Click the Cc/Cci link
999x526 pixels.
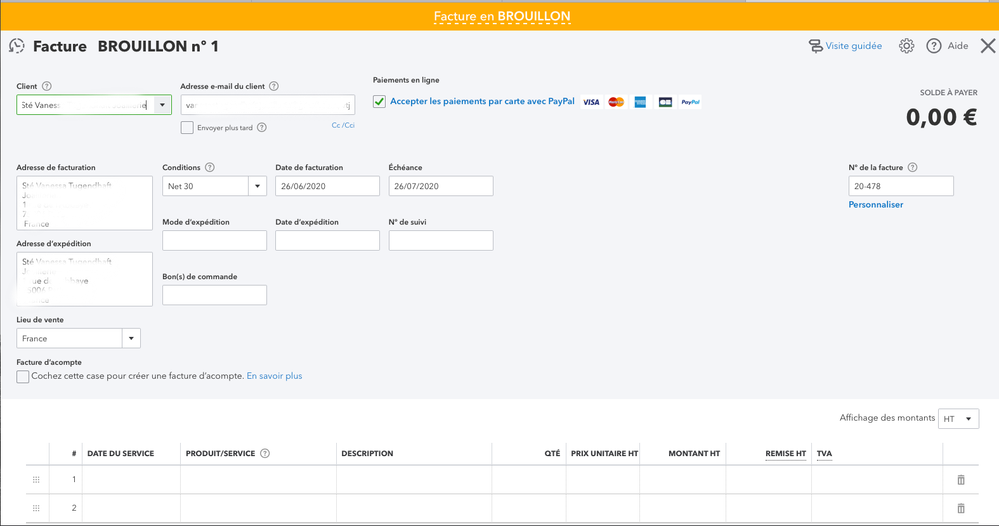[343, 125]
